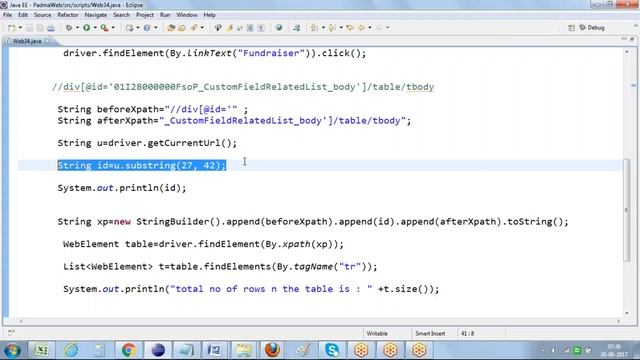Toggle the Breadcrumb toolbar button
Image resolution: width=640 pixels, height=360 pixels.
click(218, 28)
